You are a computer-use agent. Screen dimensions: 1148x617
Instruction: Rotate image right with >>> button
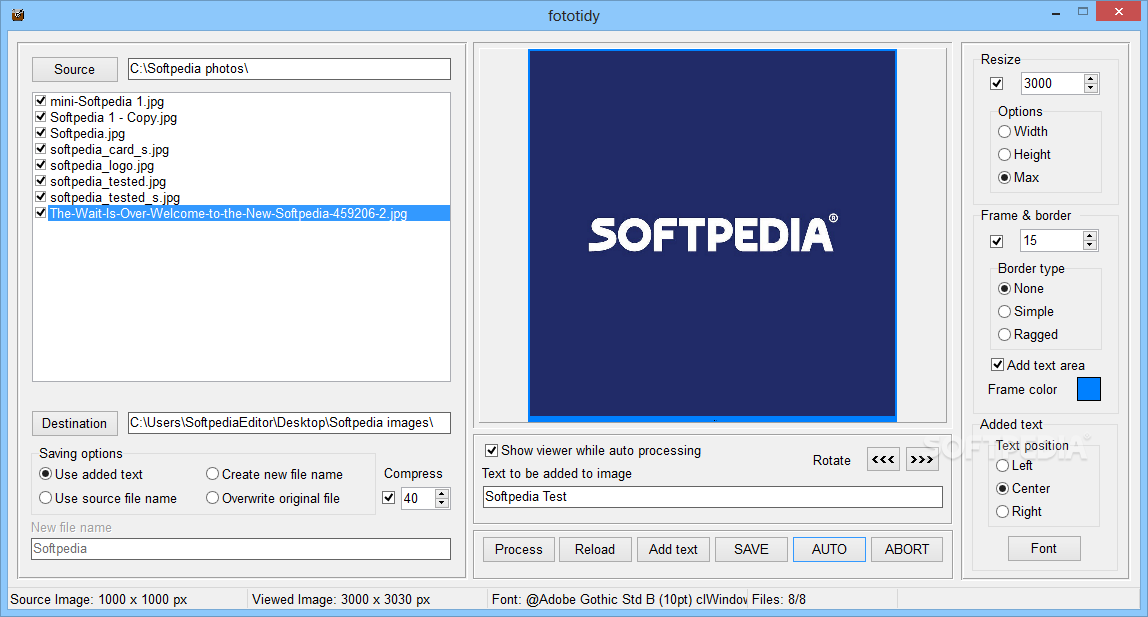[x=922, y=460]
